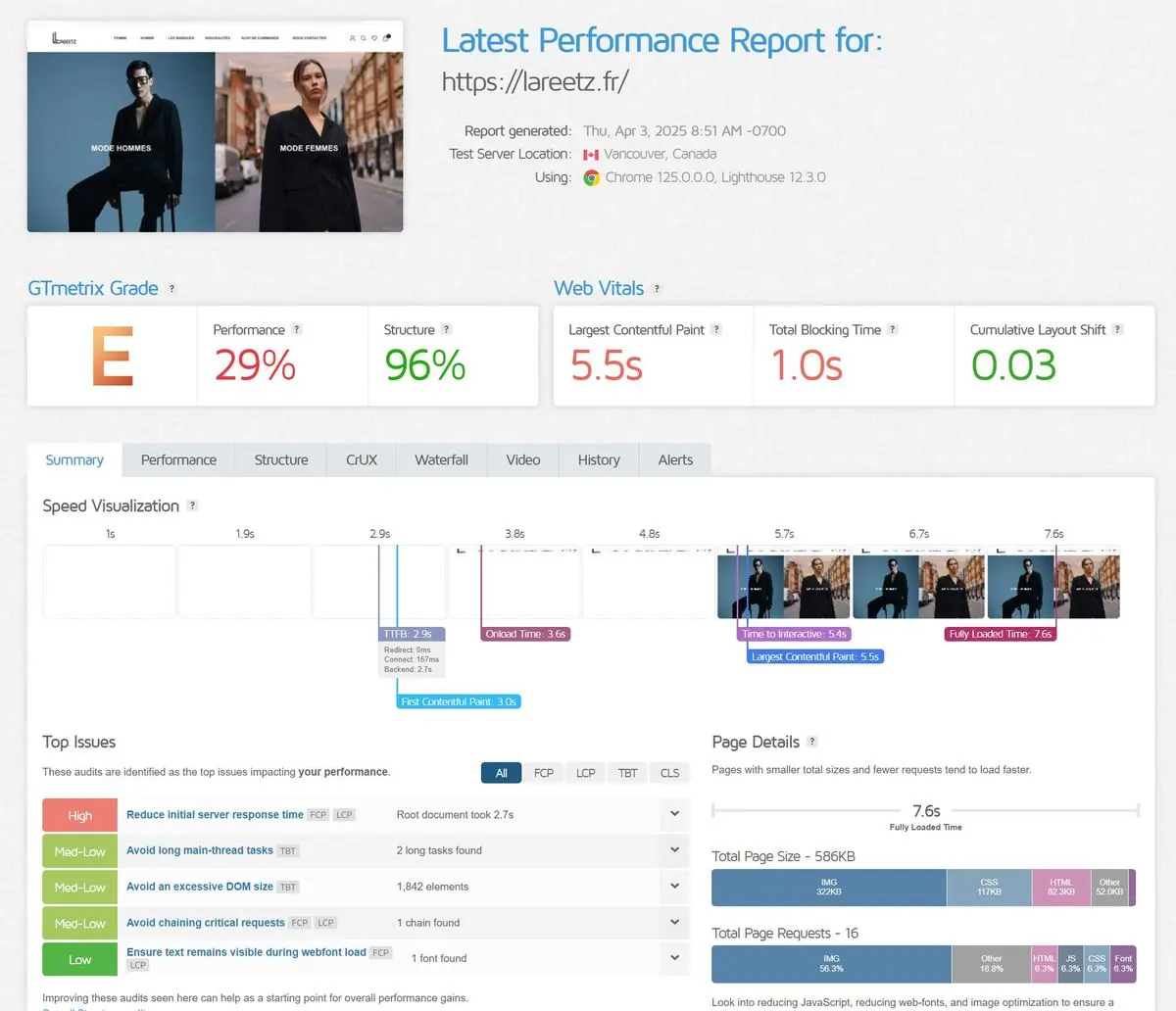Open the Page Details help icon
Image resolution: width=1176 pixels, height=1011 pixels.
click(x=812, y=743)
